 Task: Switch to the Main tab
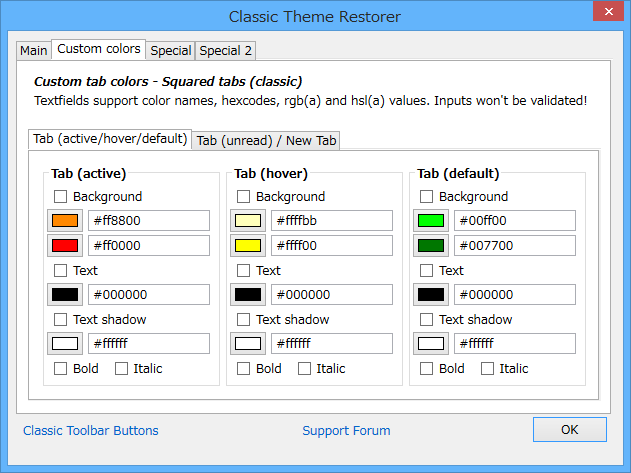click(33, 51)
